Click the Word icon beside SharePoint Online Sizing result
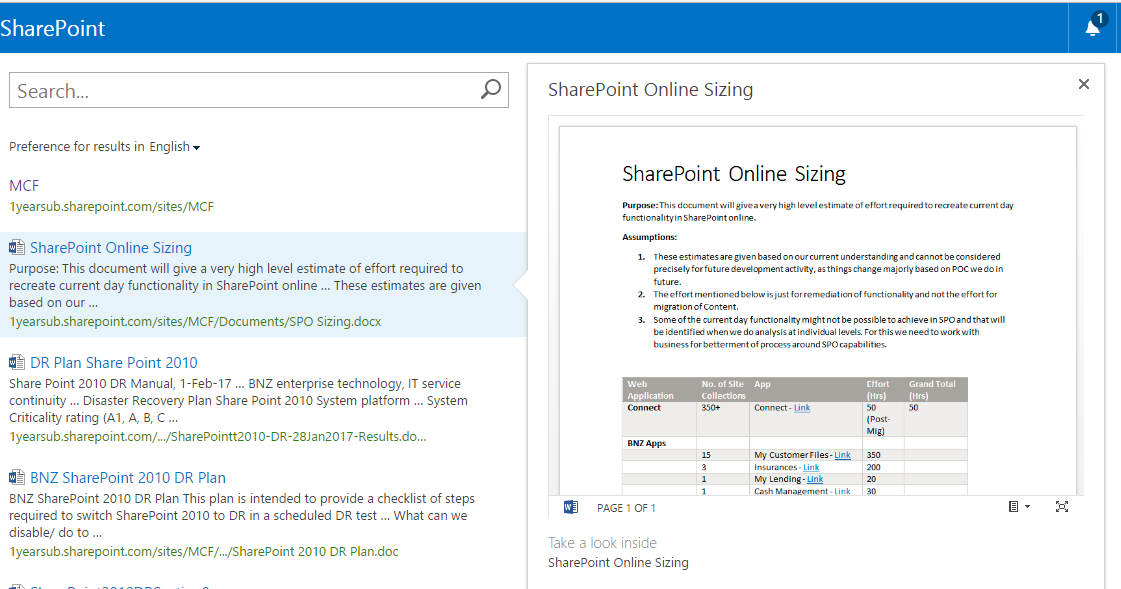Image resolution: width=1121 pixels, height=589 pixels. pyautogui.click(x=15, y=247)
